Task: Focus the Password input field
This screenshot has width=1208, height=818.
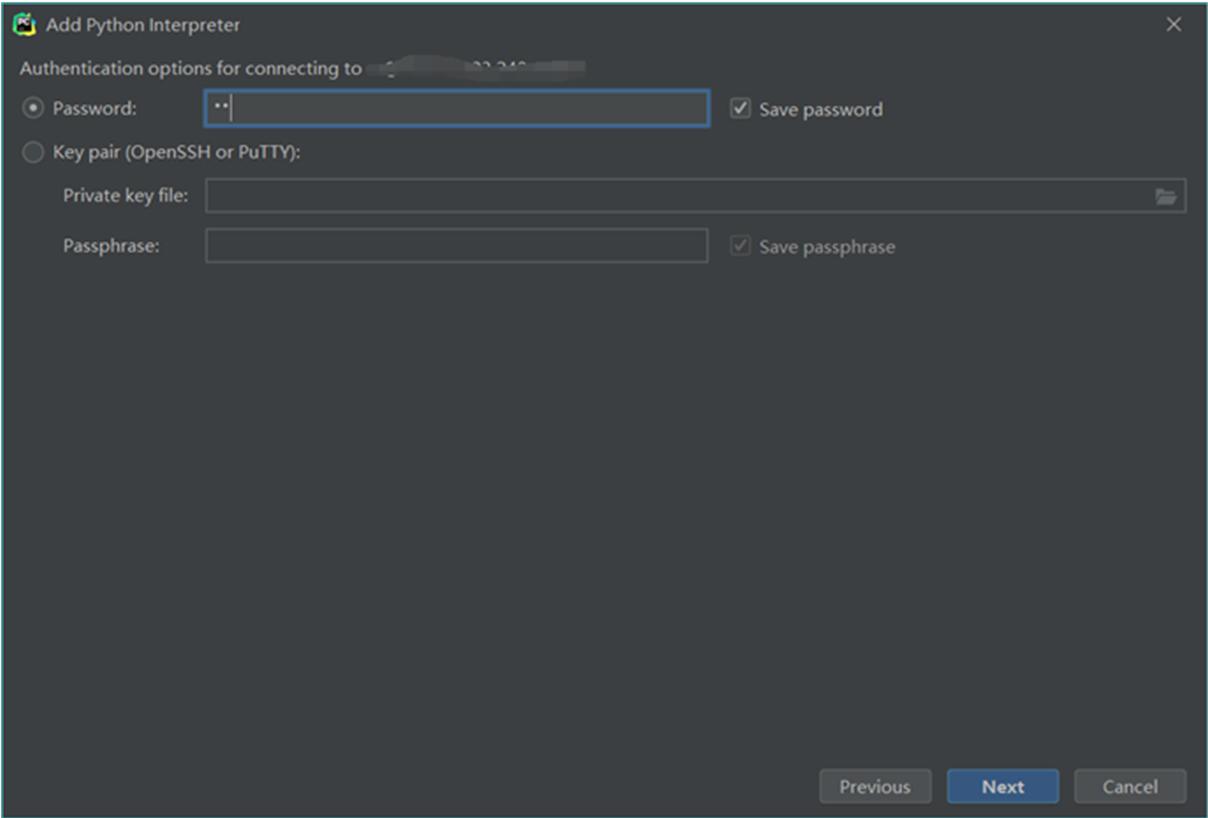Action: pyautogui.click(x=456, y=109)
